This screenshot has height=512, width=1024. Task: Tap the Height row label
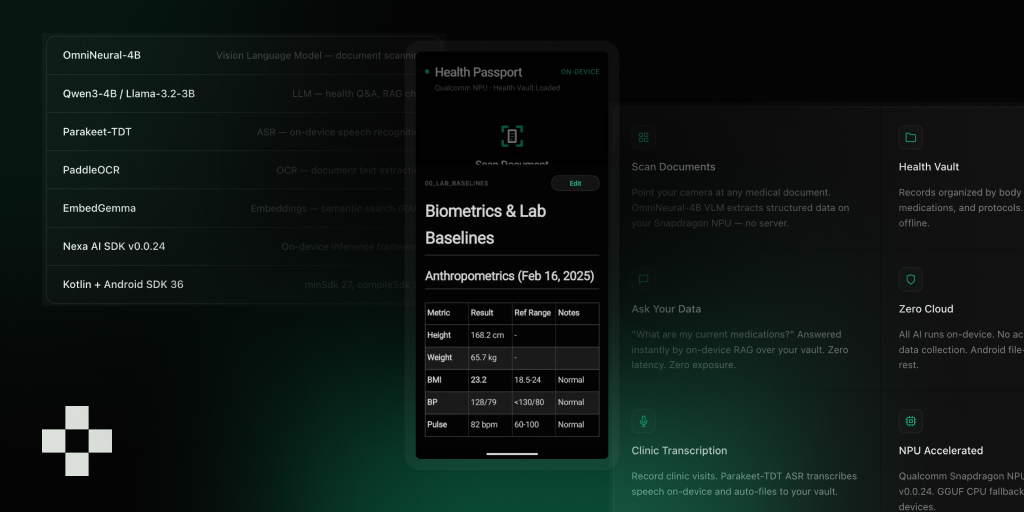(439, 335)
